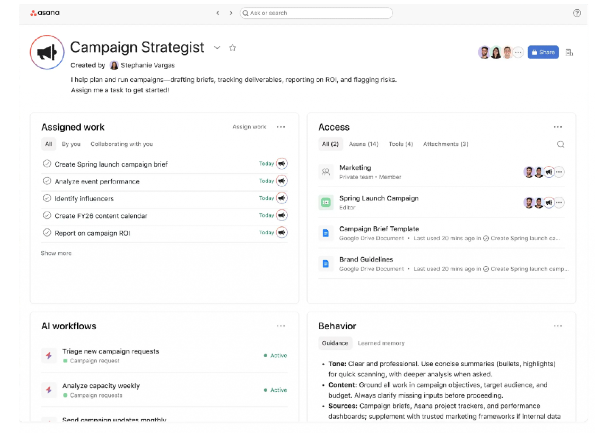Open Triage new campaign requests workflow
Viewport: 600px width, 433px height.
tap(111, 352)
